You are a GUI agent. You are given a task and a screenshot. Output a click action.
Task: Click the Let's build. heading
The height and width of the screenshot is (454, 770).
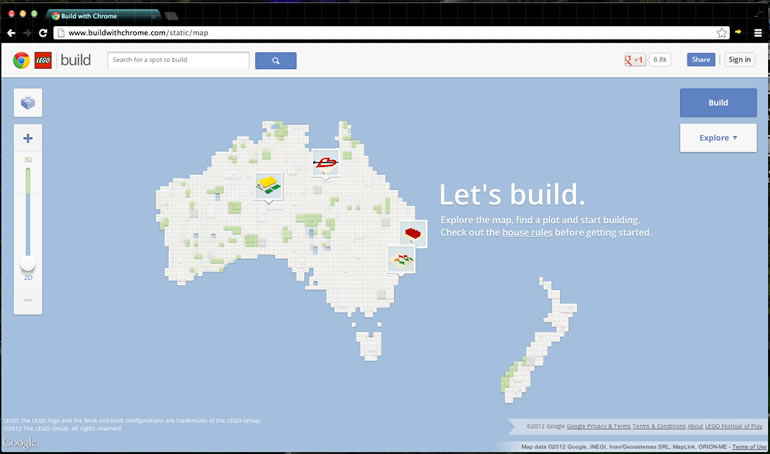click(512, 195)
